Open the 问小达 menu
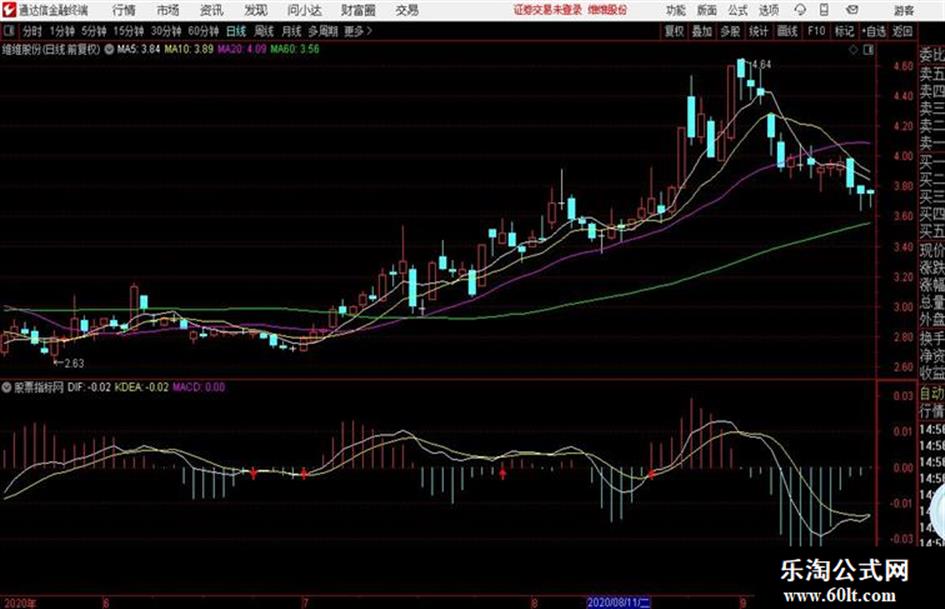The image size is (945, 609). click(x=304, y=10)
